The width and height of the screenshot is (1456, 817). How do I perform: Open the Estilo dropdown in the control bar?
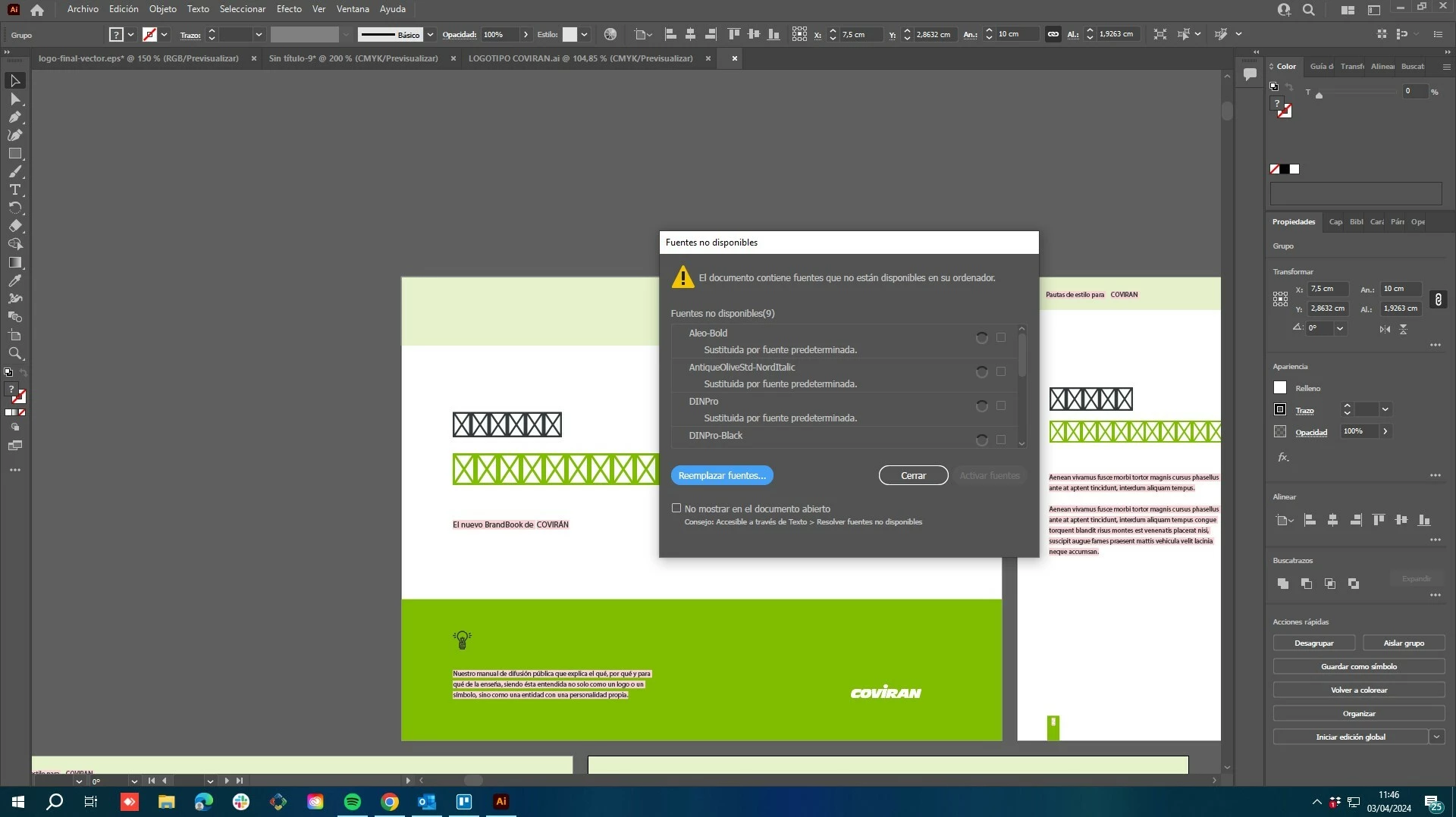pos(584,34)
